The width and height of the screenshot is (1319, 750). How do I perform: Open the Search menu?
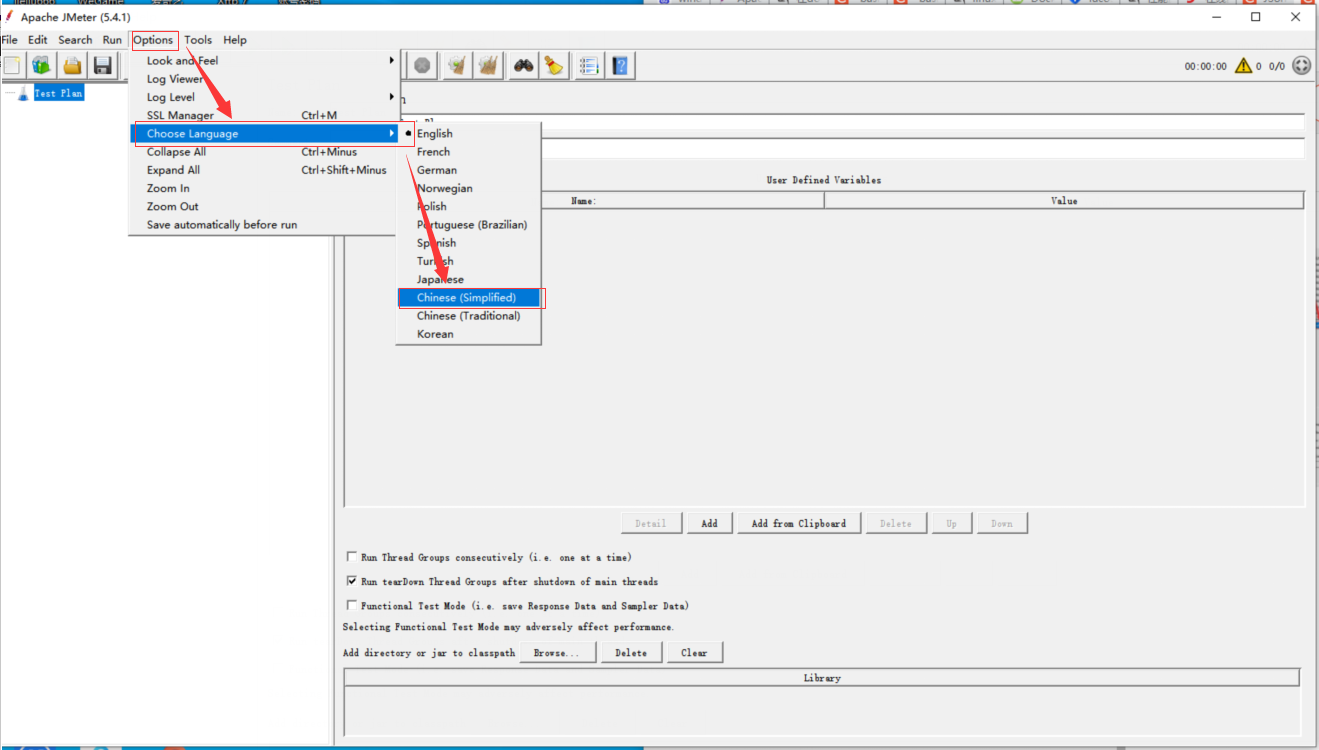click(75, 40)
